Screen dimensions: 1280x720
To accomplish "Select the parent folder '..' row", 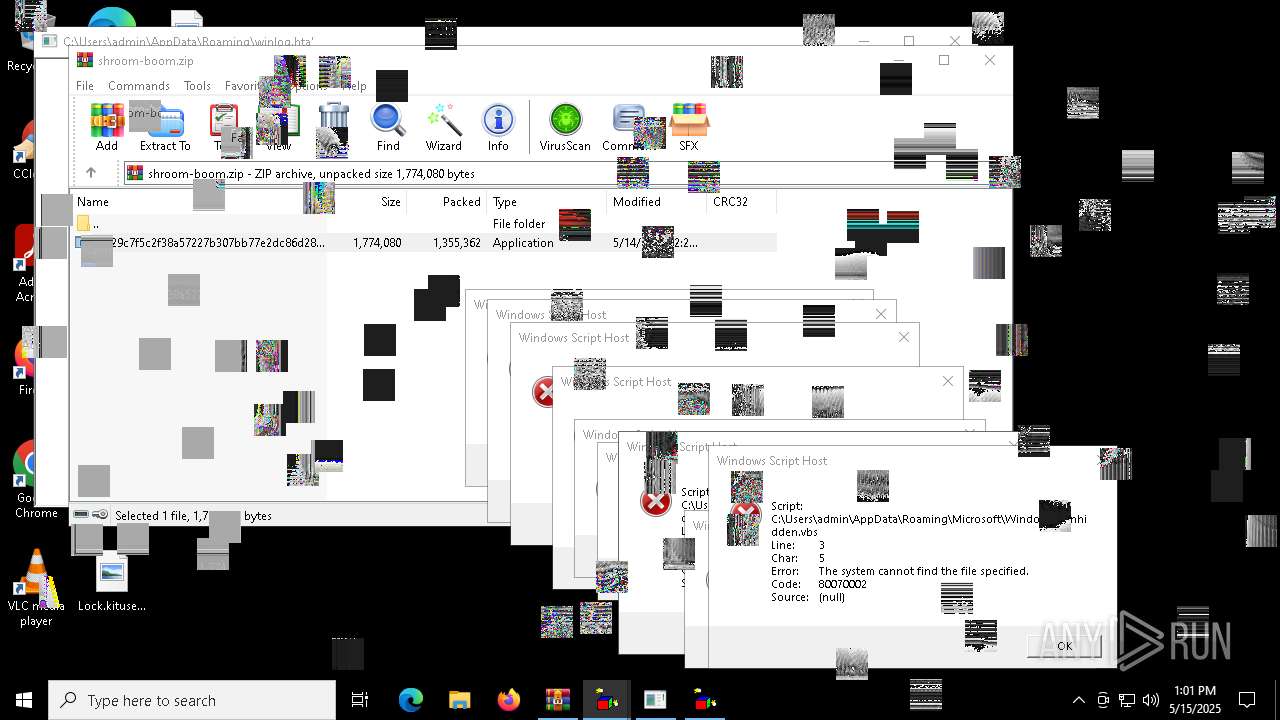I will (425, 224).
